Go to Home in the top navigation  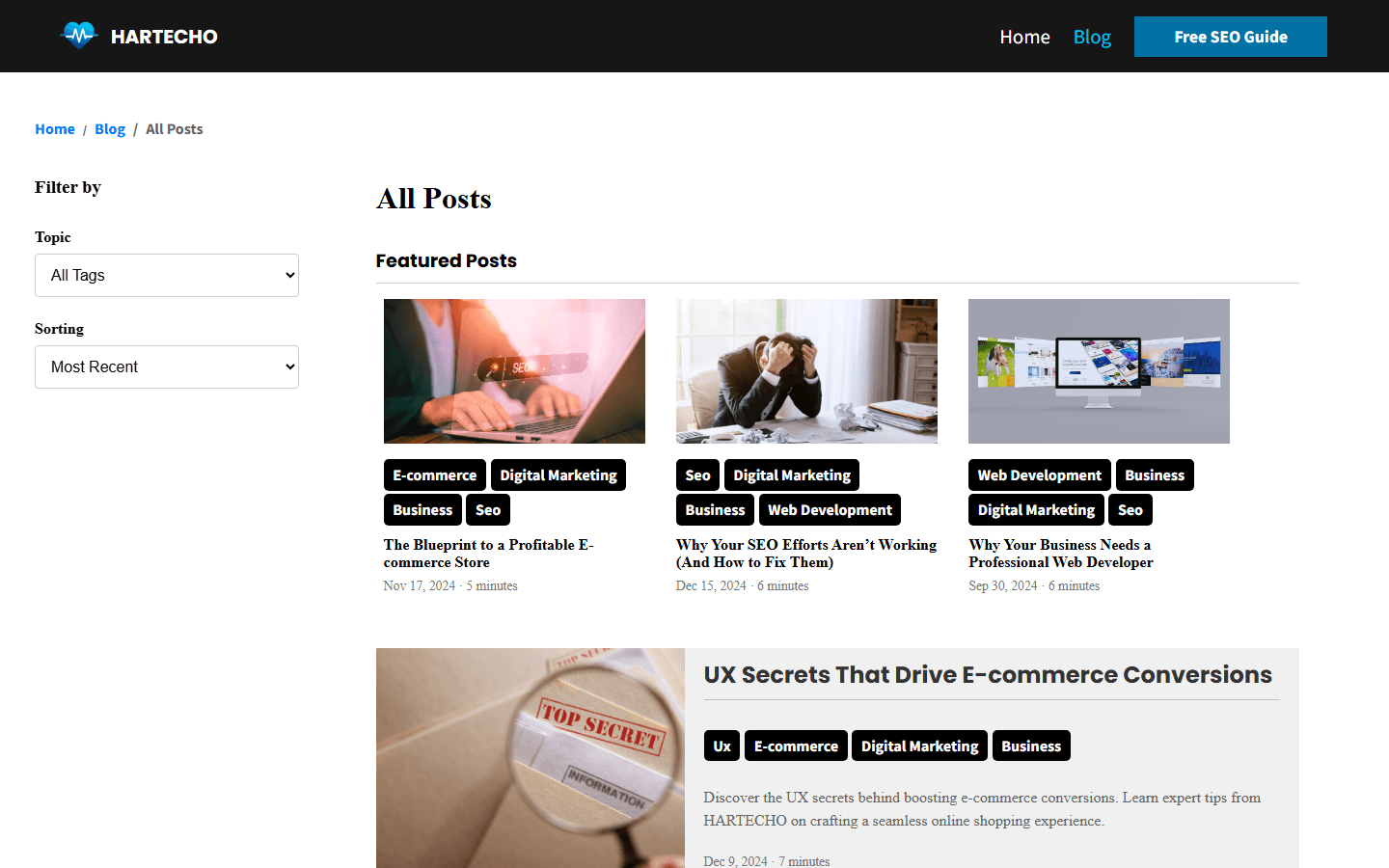(x=1024, y=37)
